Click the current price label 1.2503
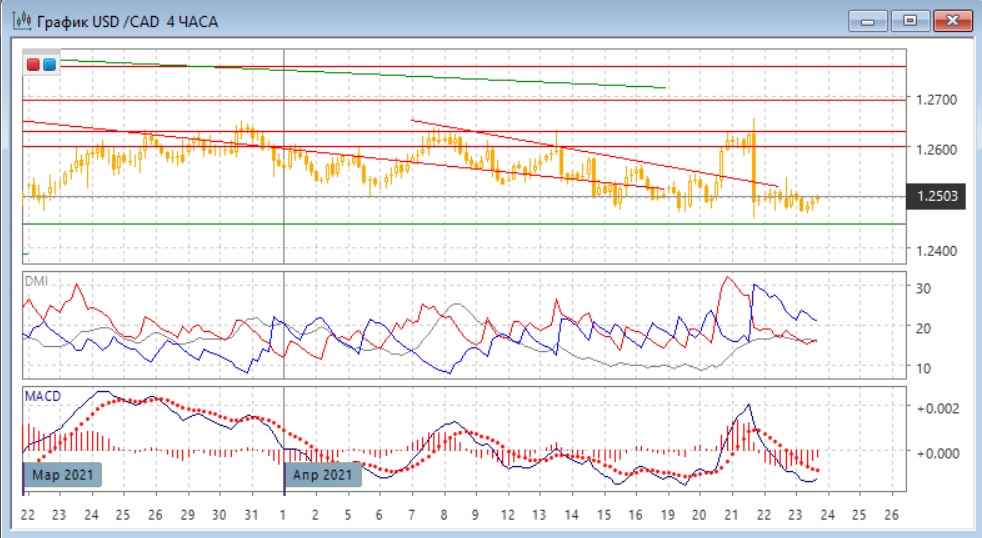982x538 pixels. point(940,197)
